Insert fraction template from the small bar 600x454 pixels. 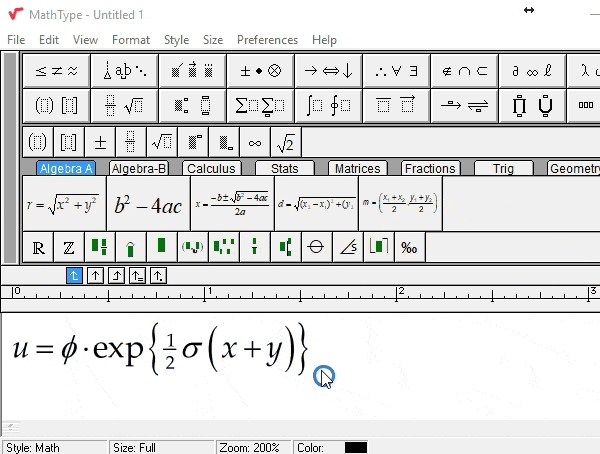pos(131,142)
